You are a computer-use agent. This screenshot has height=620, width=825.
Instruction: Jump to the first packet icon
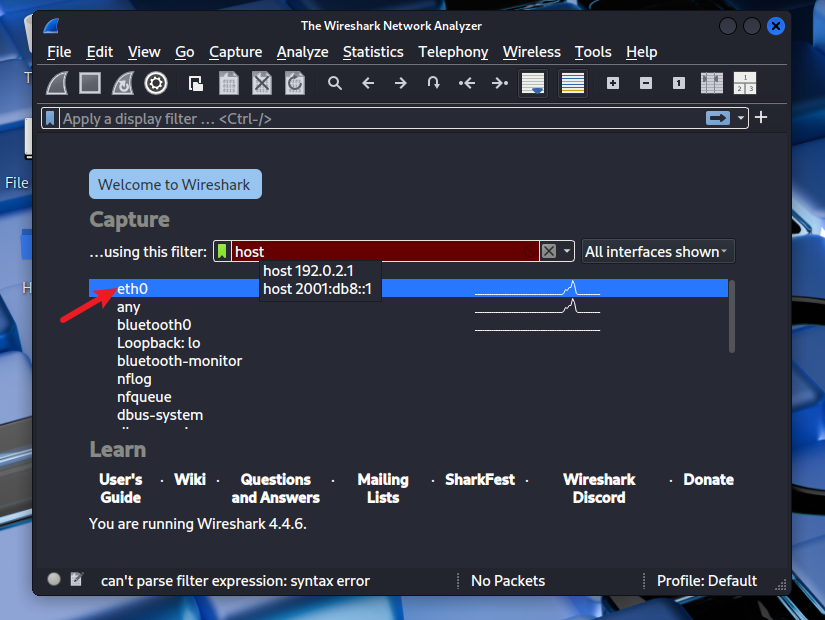[x=466, y=83]
